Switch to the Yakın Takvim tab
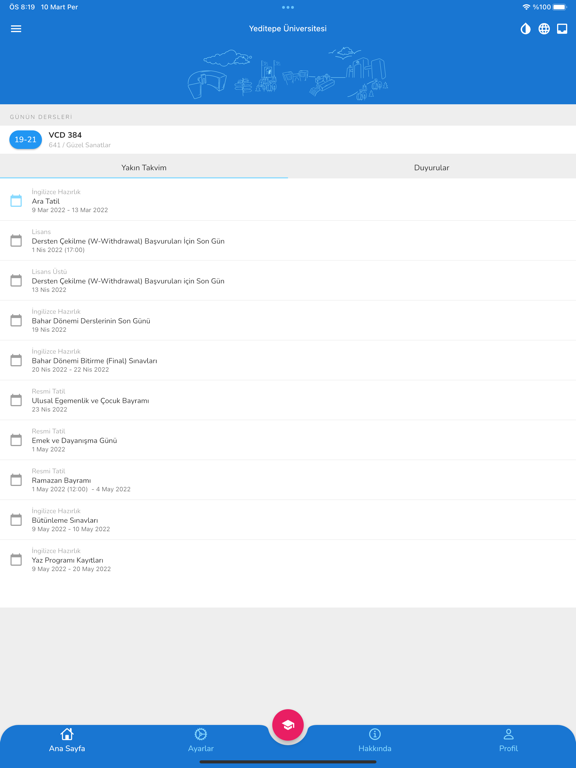Screen dimensions: 576x768 pos(144,168)
